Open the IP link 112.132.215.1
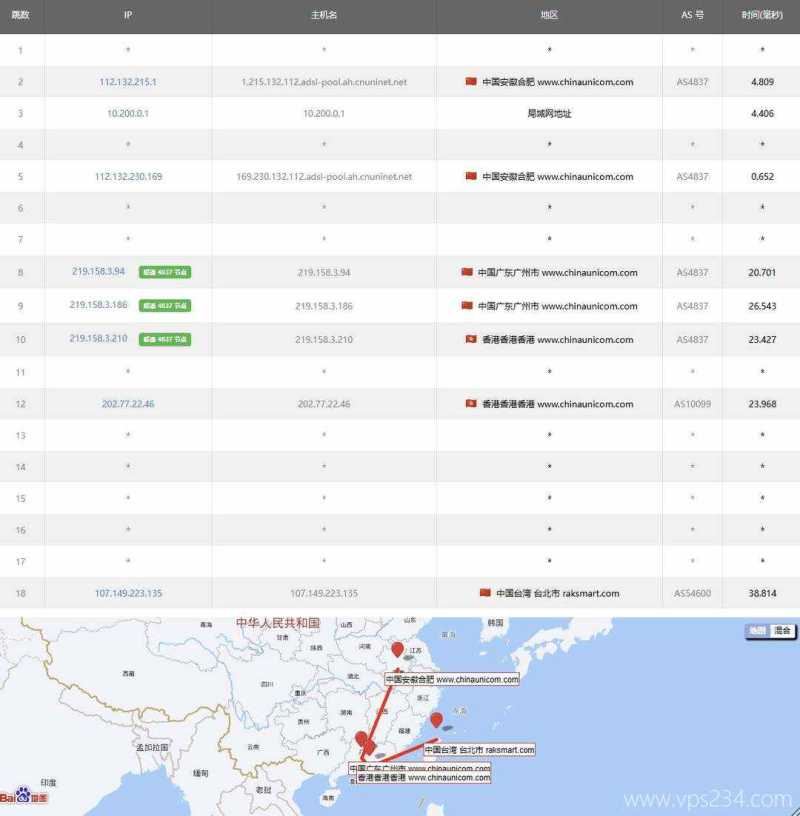Viewport: 800px width, 816px height. (x=128, y=80)
